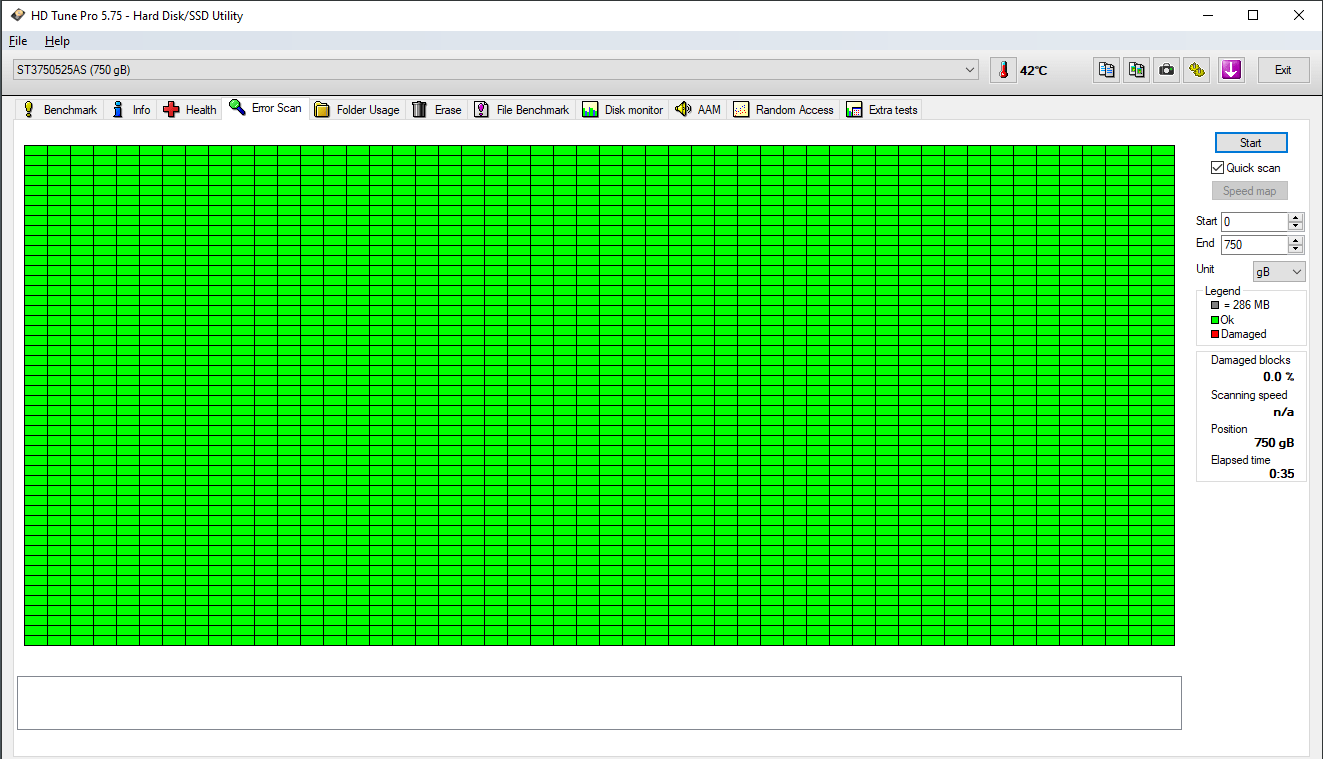
Task: Click the copy text to clipboard icon
Action: [x=1106, y=70]
